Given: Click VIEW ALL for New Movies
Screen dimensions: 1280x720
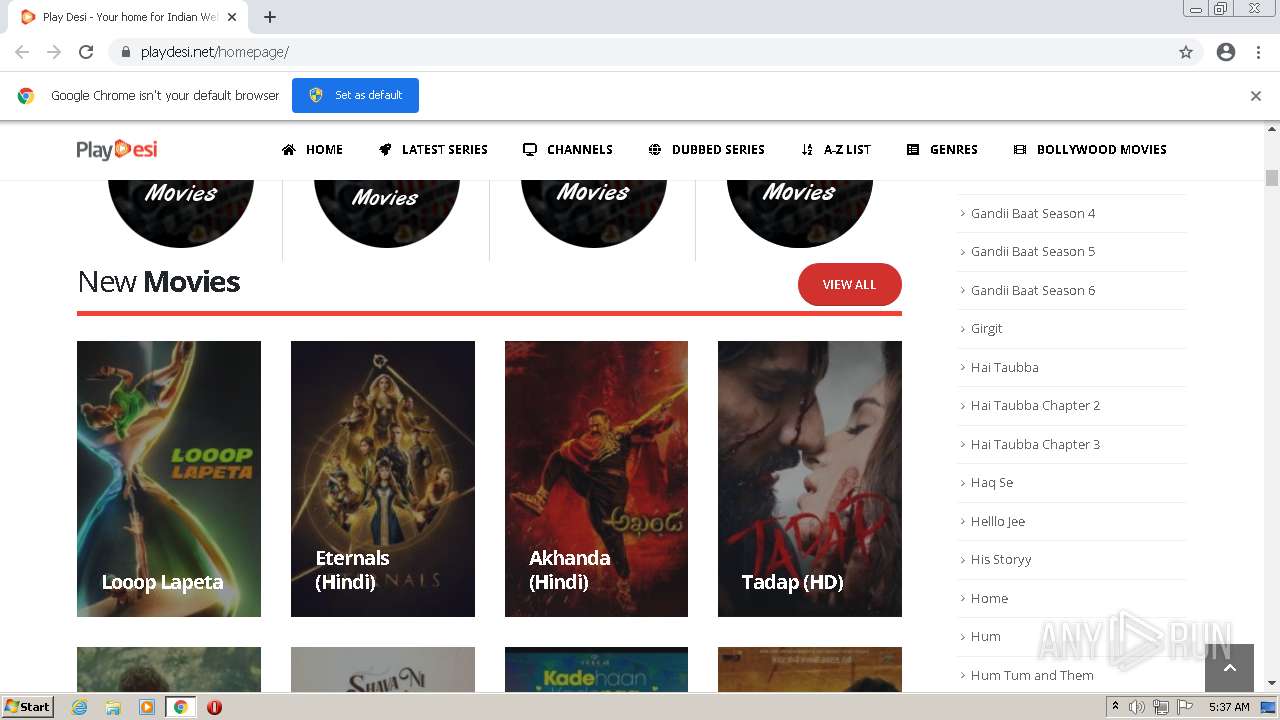Looking at the screenshot, I should pos(850,285).
